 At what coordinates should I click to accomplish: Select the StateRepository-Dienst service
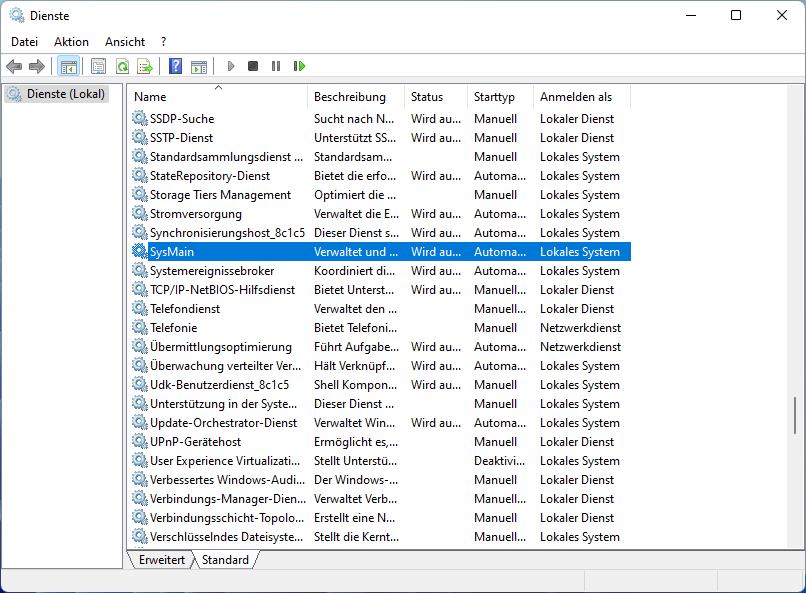click(x=380, y=176)
